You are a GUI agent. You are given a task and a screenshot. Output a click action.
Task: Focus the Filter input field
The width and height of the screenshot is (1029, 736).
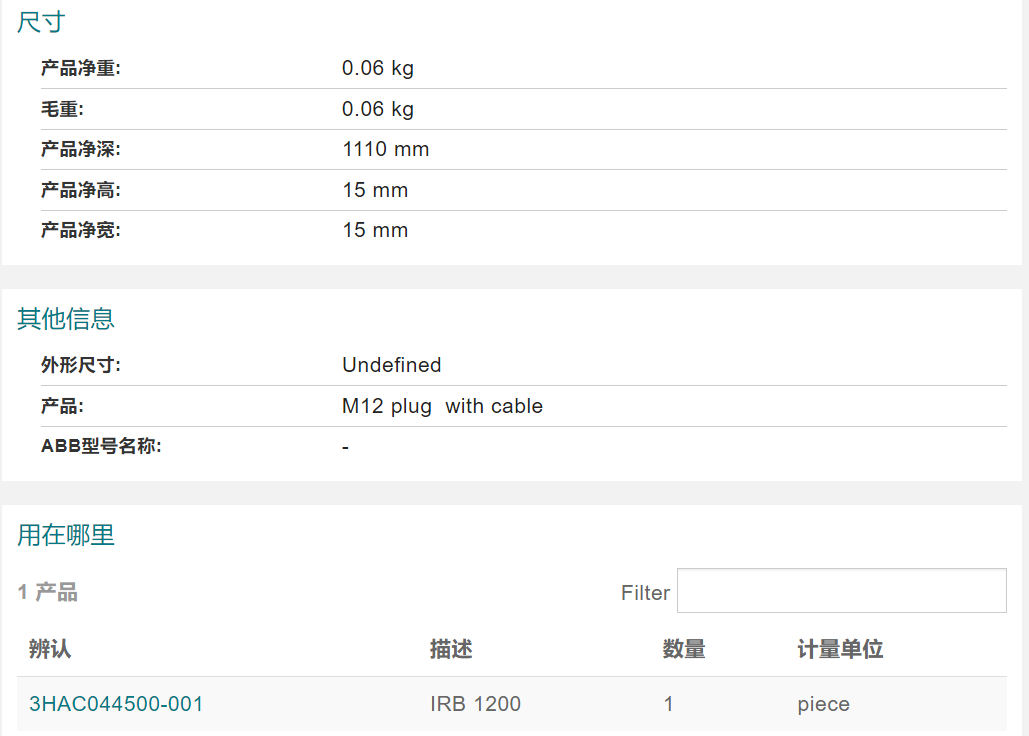(x=841, y=590)
